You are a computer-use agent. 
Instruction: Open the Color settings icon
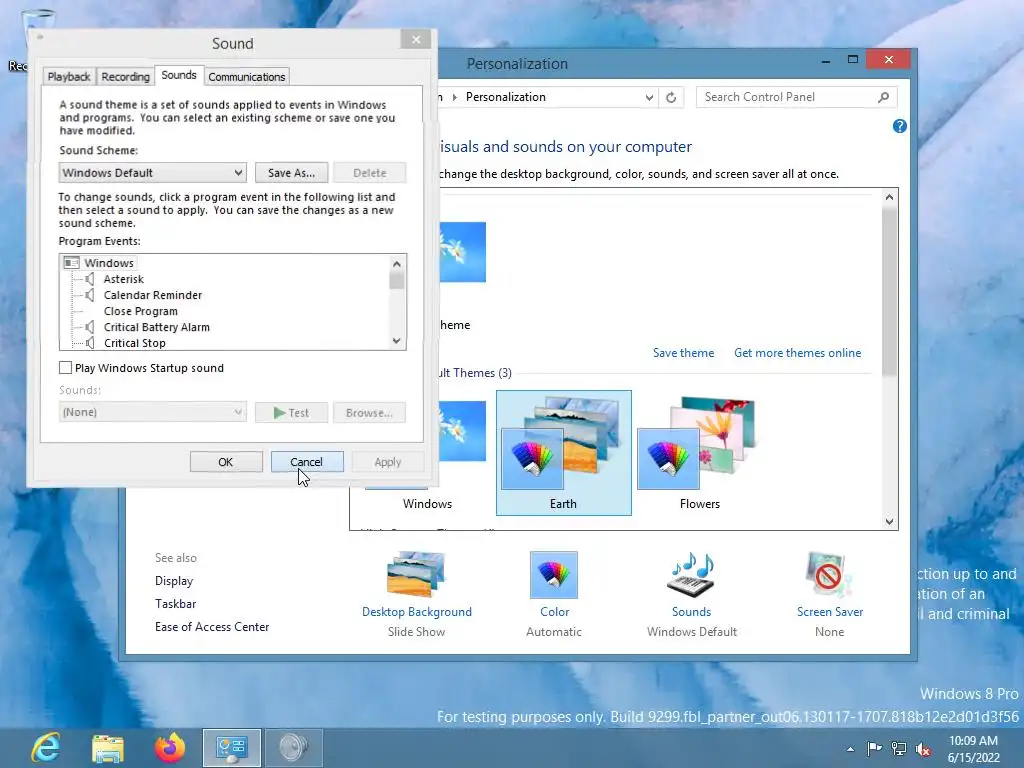pos(554,575)
